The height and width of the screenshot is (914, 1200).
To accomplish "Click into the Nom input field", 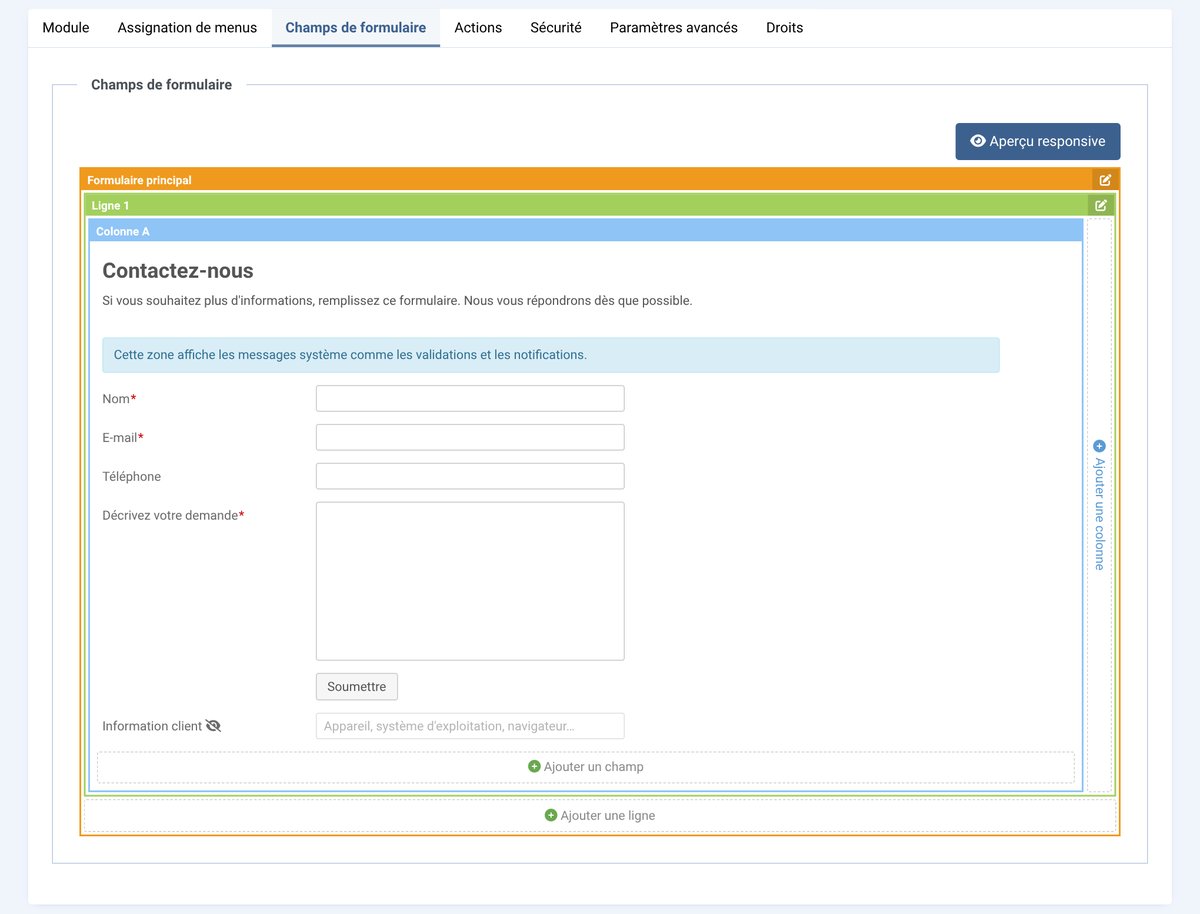I will pyautogui.click(x=470, y=398).
